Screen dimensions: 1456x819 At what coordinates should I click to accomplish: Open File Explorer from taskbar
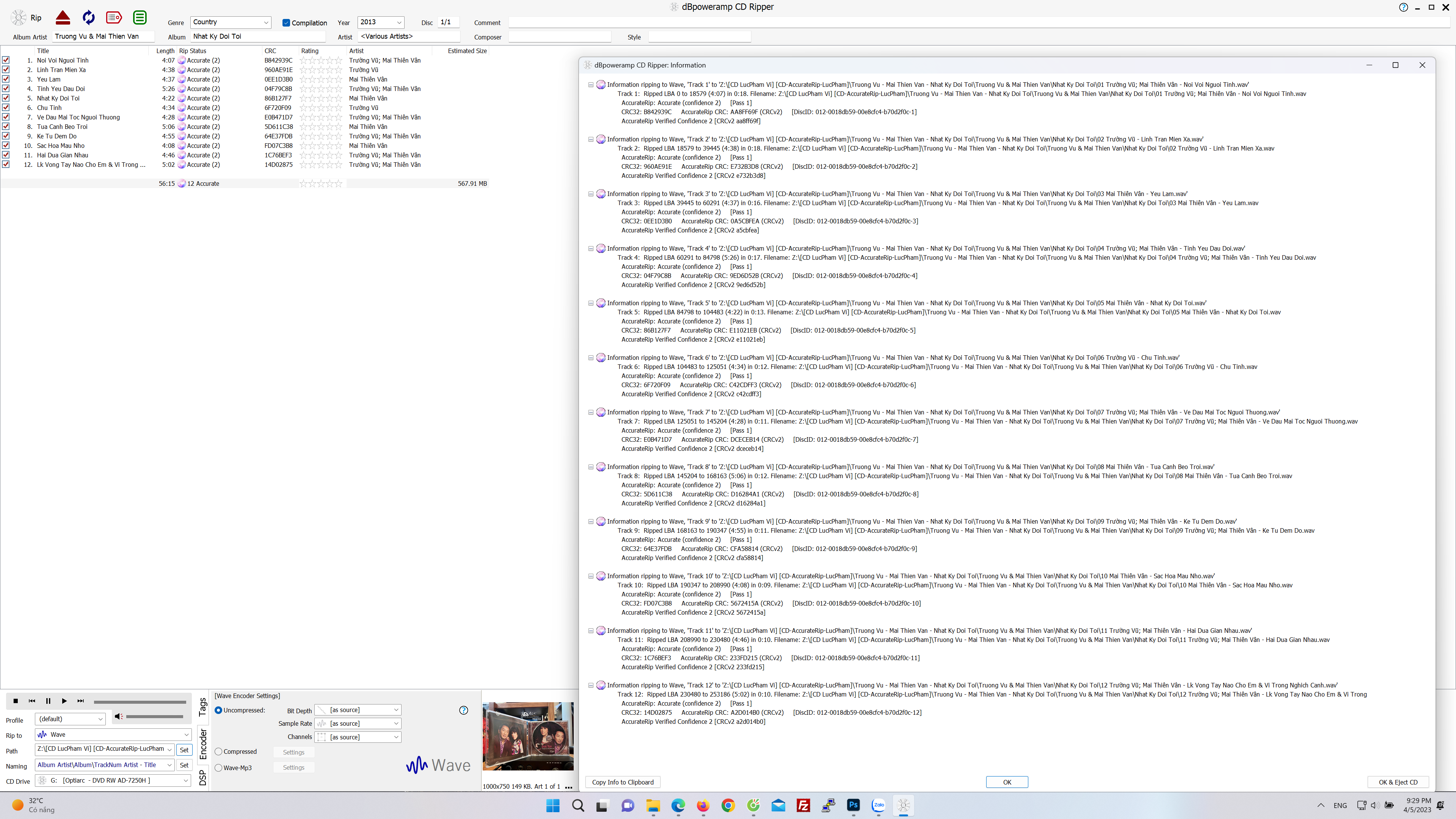653,805
